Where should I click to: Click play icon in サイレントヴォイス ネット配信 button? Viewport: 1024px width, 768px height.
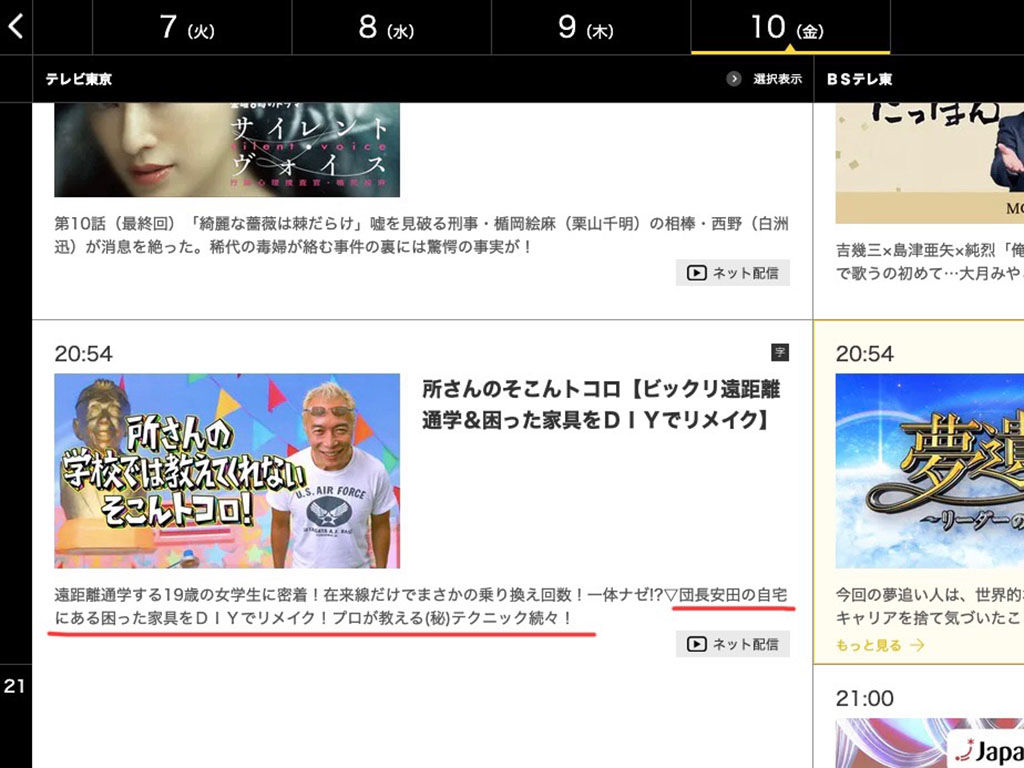click(x=696, y=272)
